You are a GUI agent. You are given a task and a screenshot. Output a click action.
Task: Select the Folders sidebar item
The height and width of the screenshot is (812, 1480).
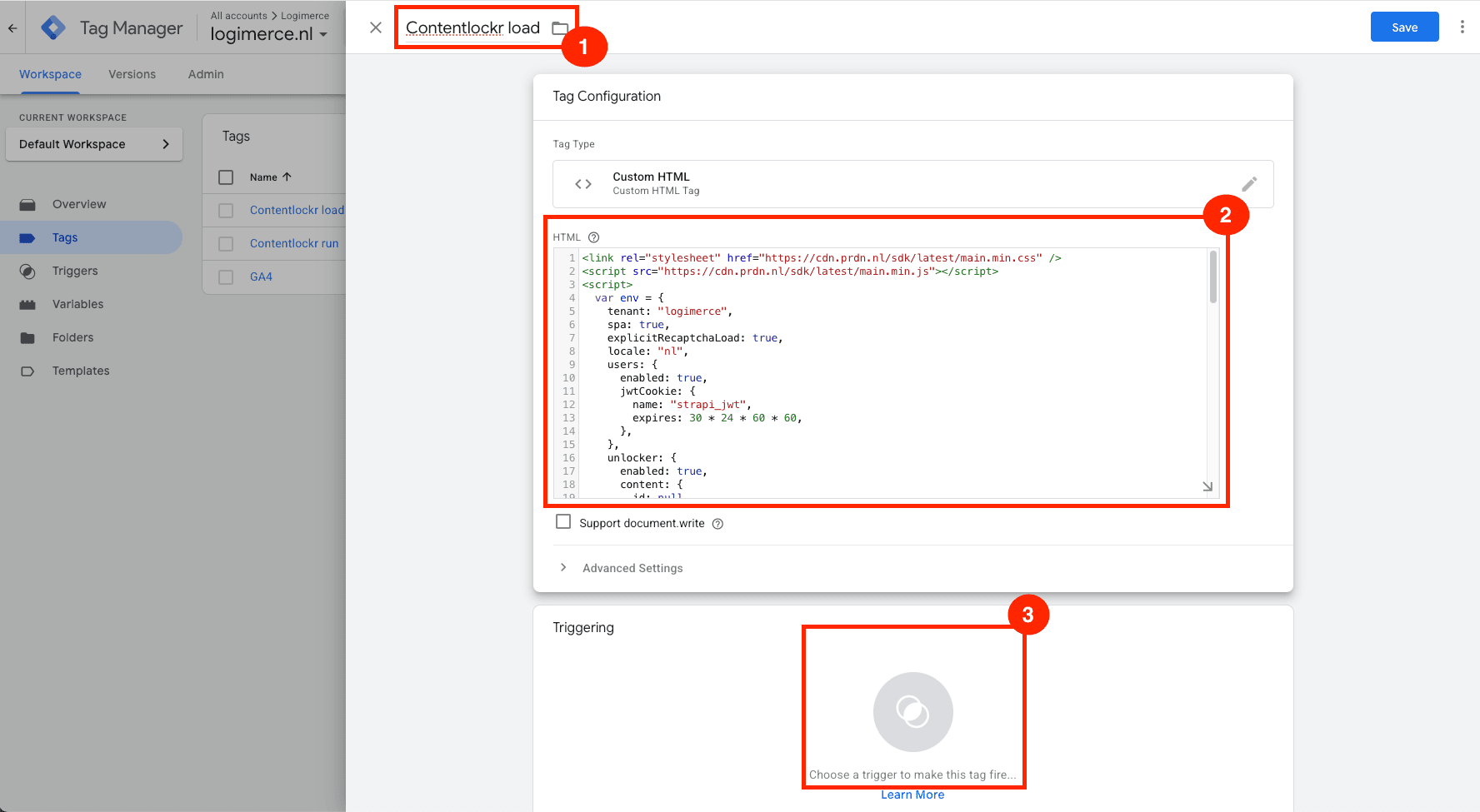73,337
